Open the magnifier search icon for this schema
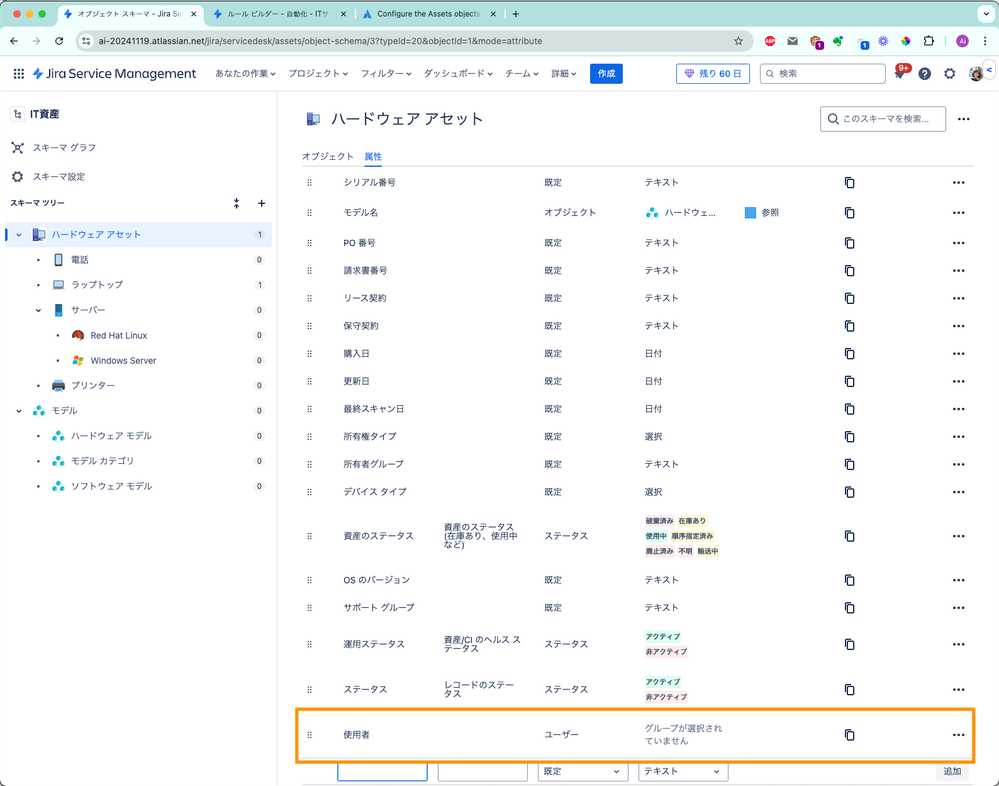 pyautogui.click(x=832, y=119)
